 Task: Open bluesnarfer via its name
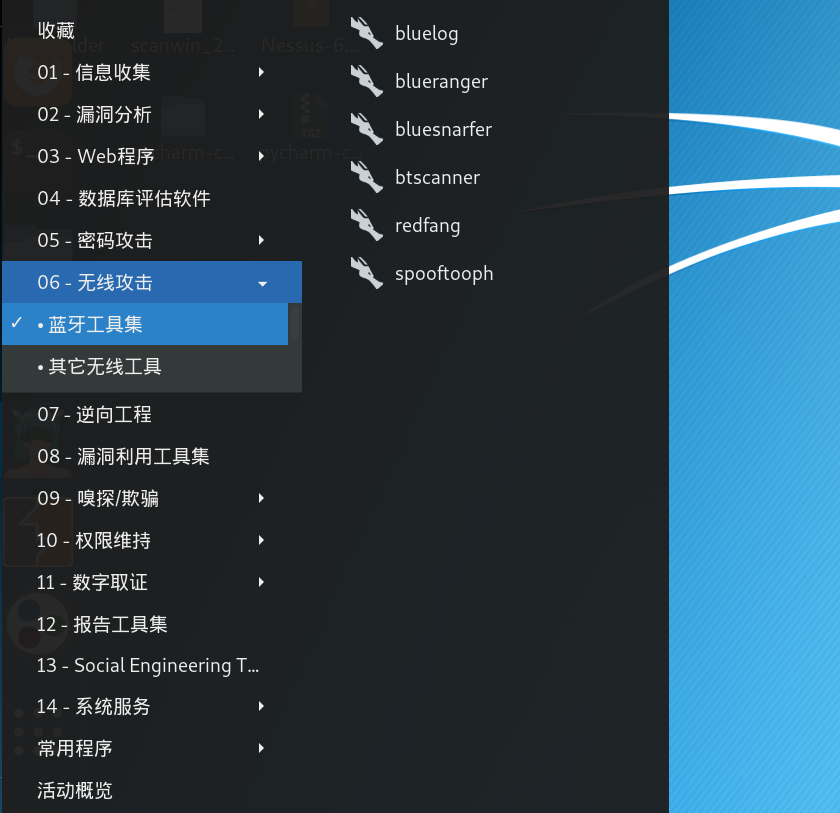443,130
